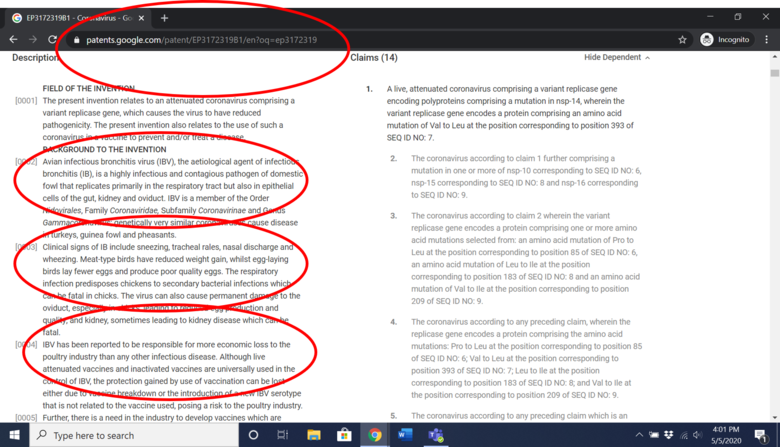Click the battery icon in the system tray
This screenshot has width=780, height=447.
654,435
